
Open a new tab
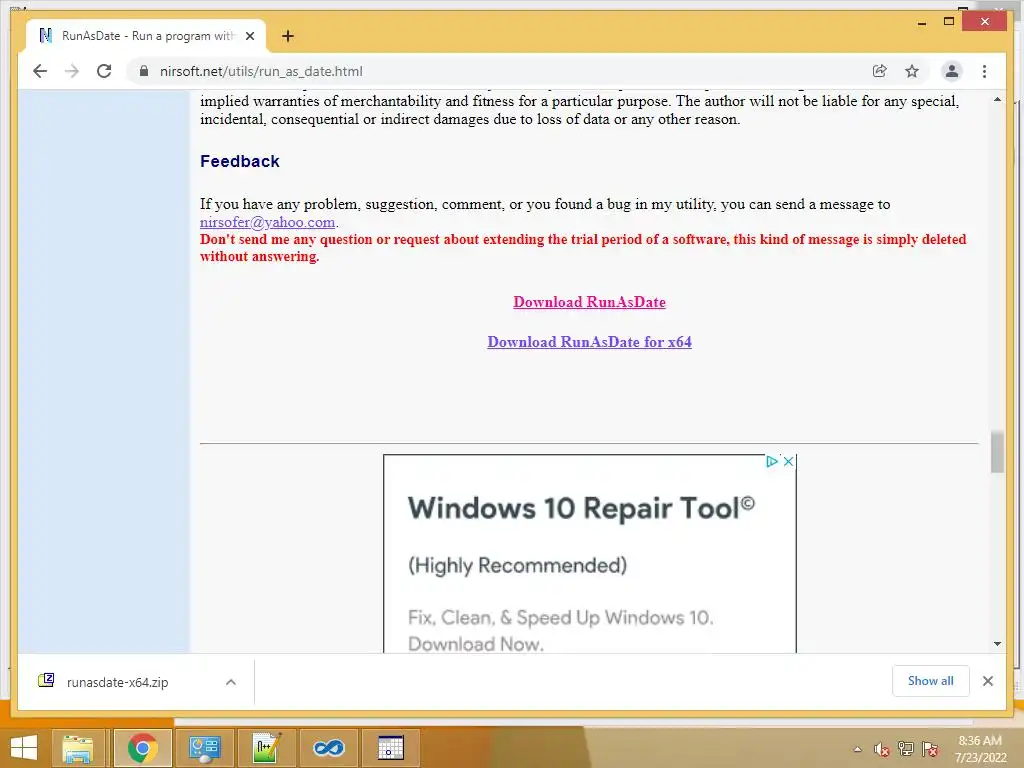pyautogui.click(x=288, y=36)
